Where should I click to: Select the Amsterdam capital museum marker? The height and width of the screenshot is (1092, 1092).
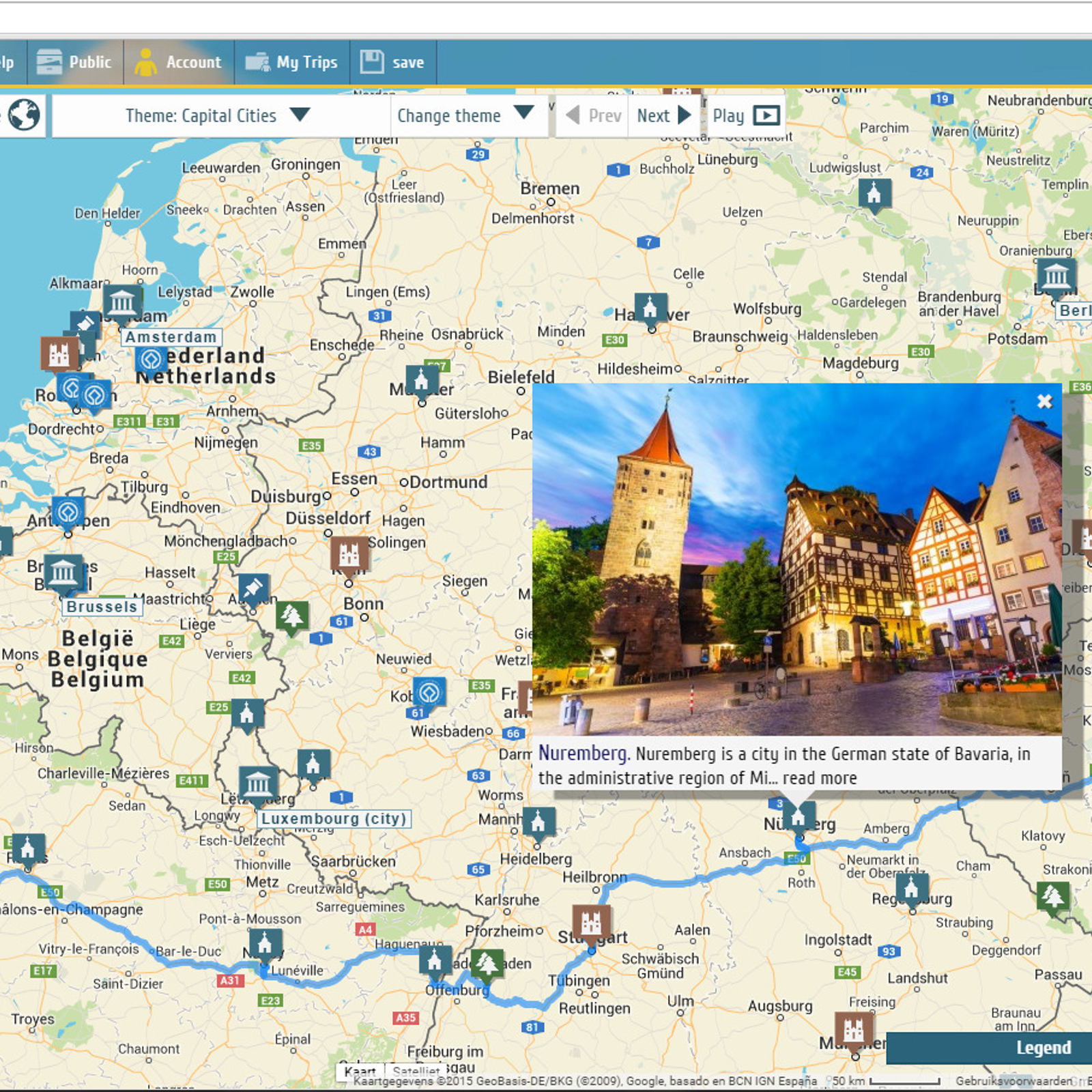123,302
